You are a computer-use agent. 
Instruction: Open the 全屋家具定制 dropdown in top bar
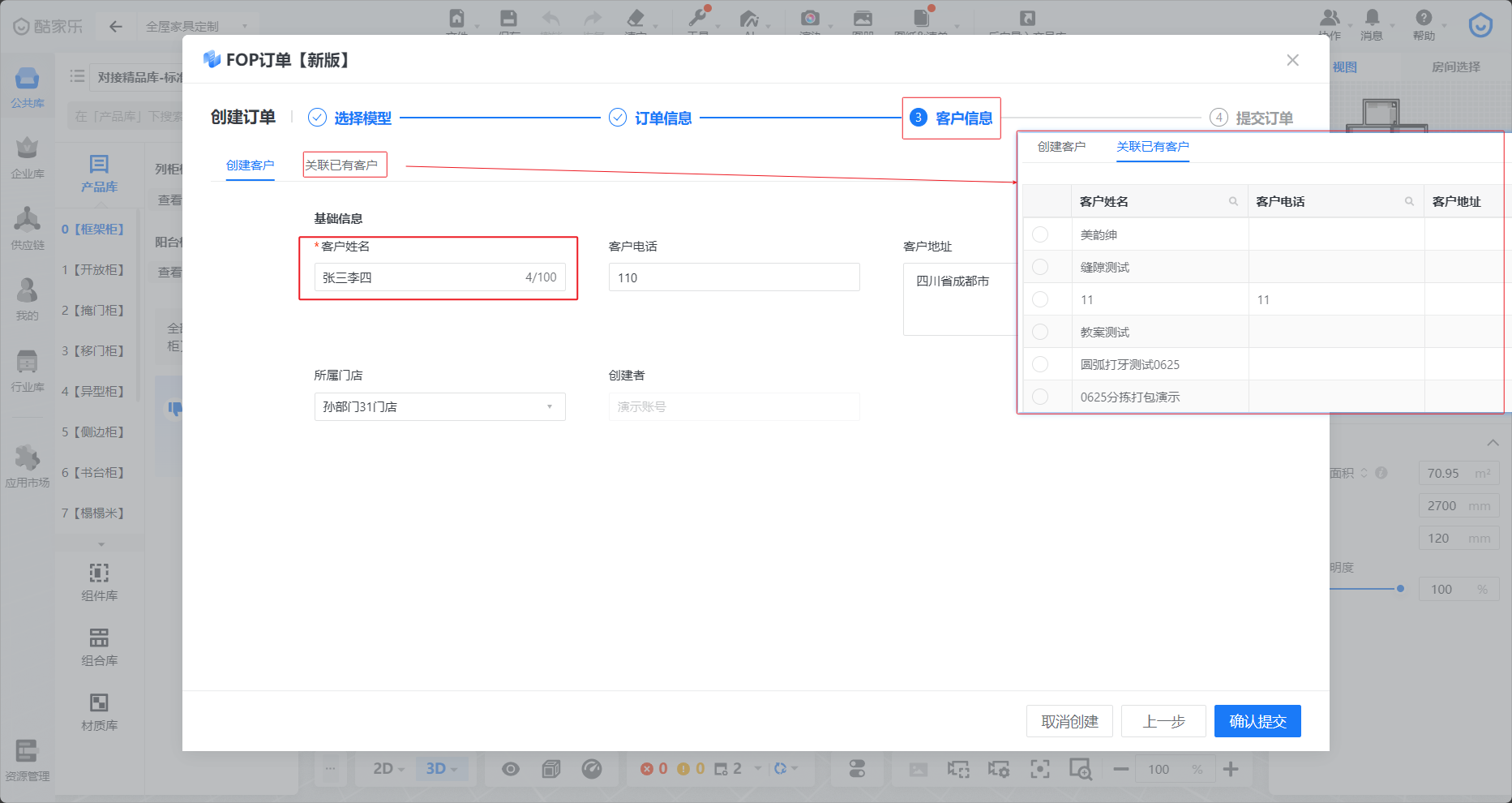(x=196, y=27)
